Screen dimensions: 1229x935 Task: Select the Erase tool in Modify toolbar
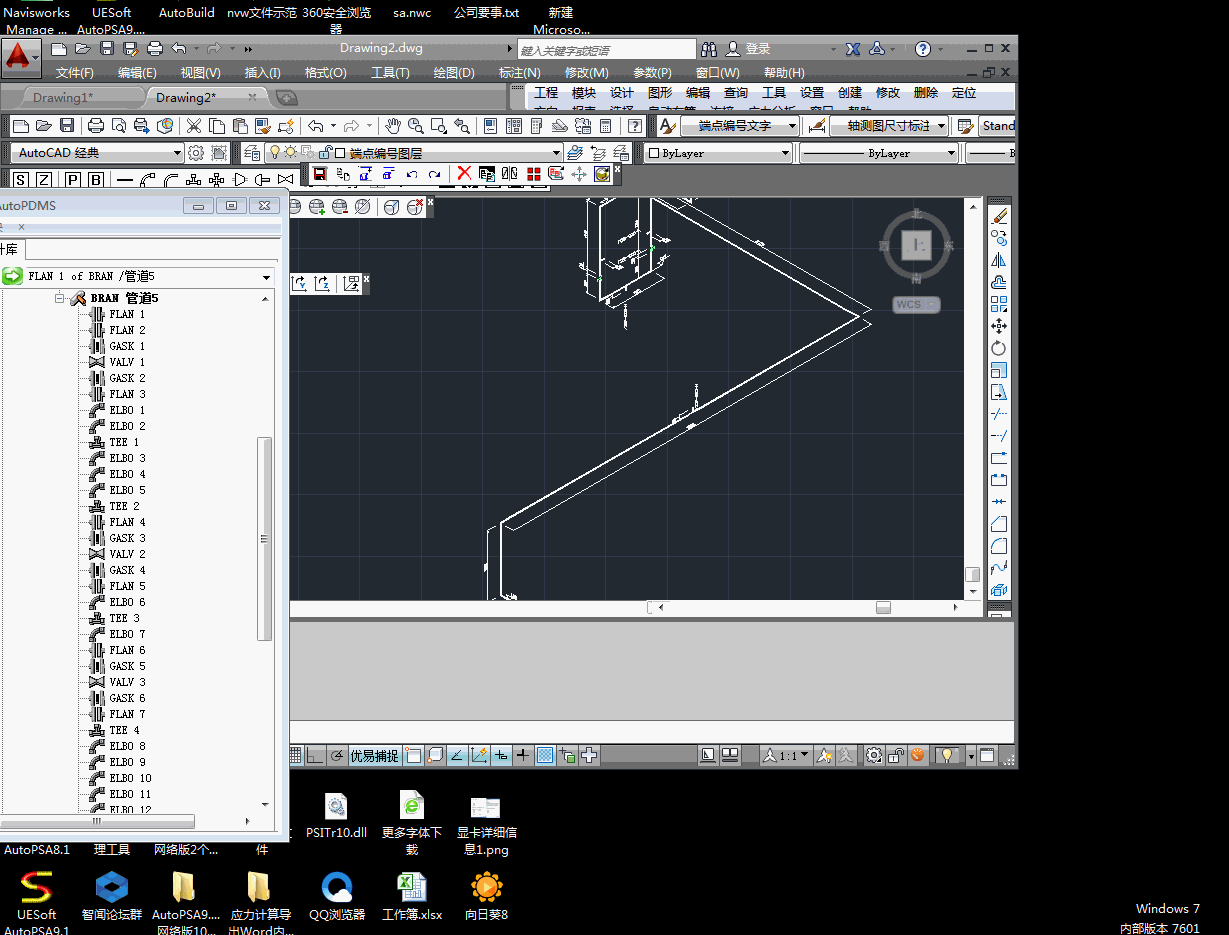click(x=999, y=216)
